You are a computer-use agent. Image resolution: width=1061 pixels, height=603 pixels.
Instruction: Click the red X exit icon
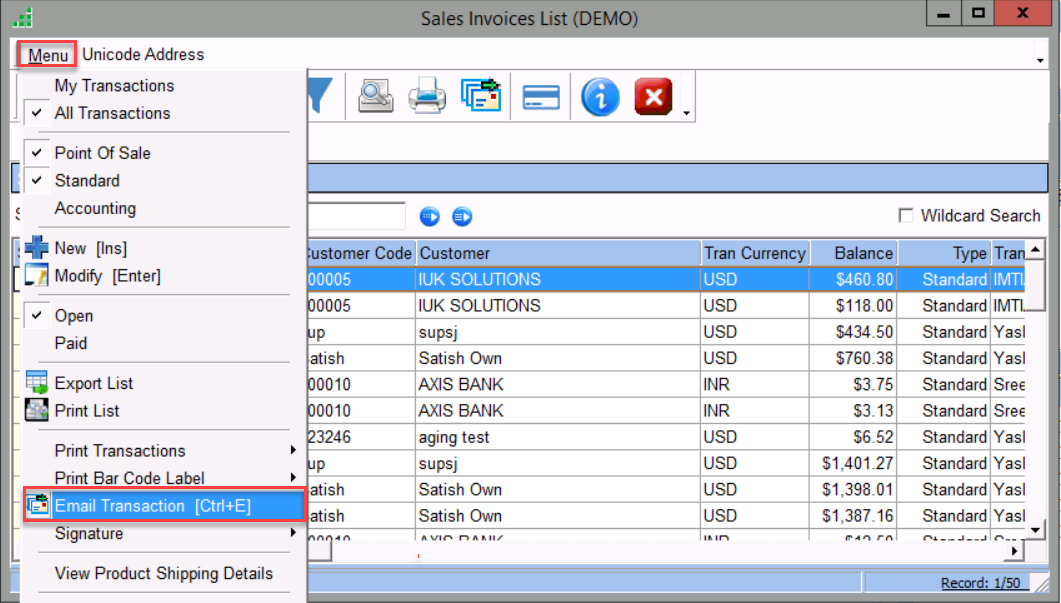(x=654, y=98)
